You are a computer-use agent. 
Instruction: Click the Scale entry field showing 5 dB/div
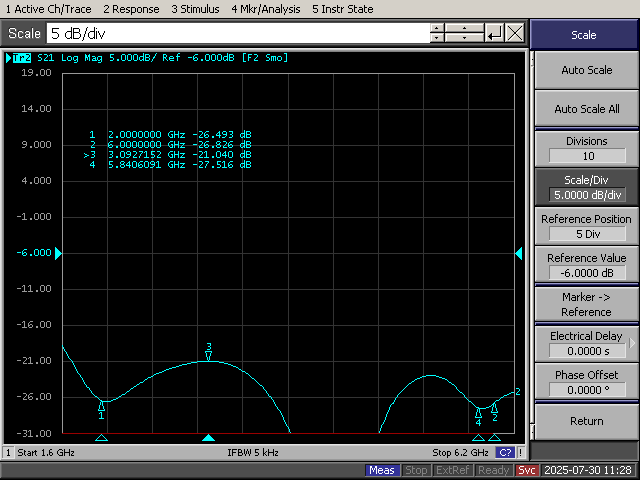(238, 33)
